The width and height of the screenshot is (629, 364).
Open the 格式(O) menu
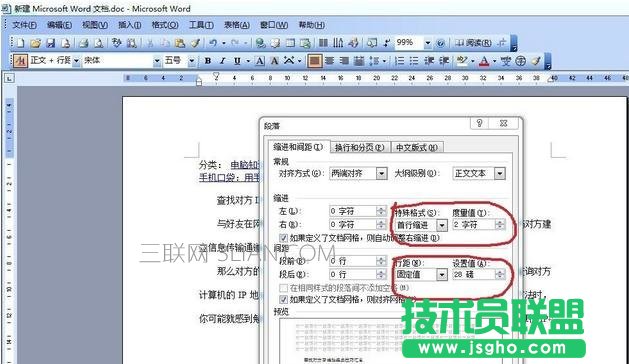[165, 25]
